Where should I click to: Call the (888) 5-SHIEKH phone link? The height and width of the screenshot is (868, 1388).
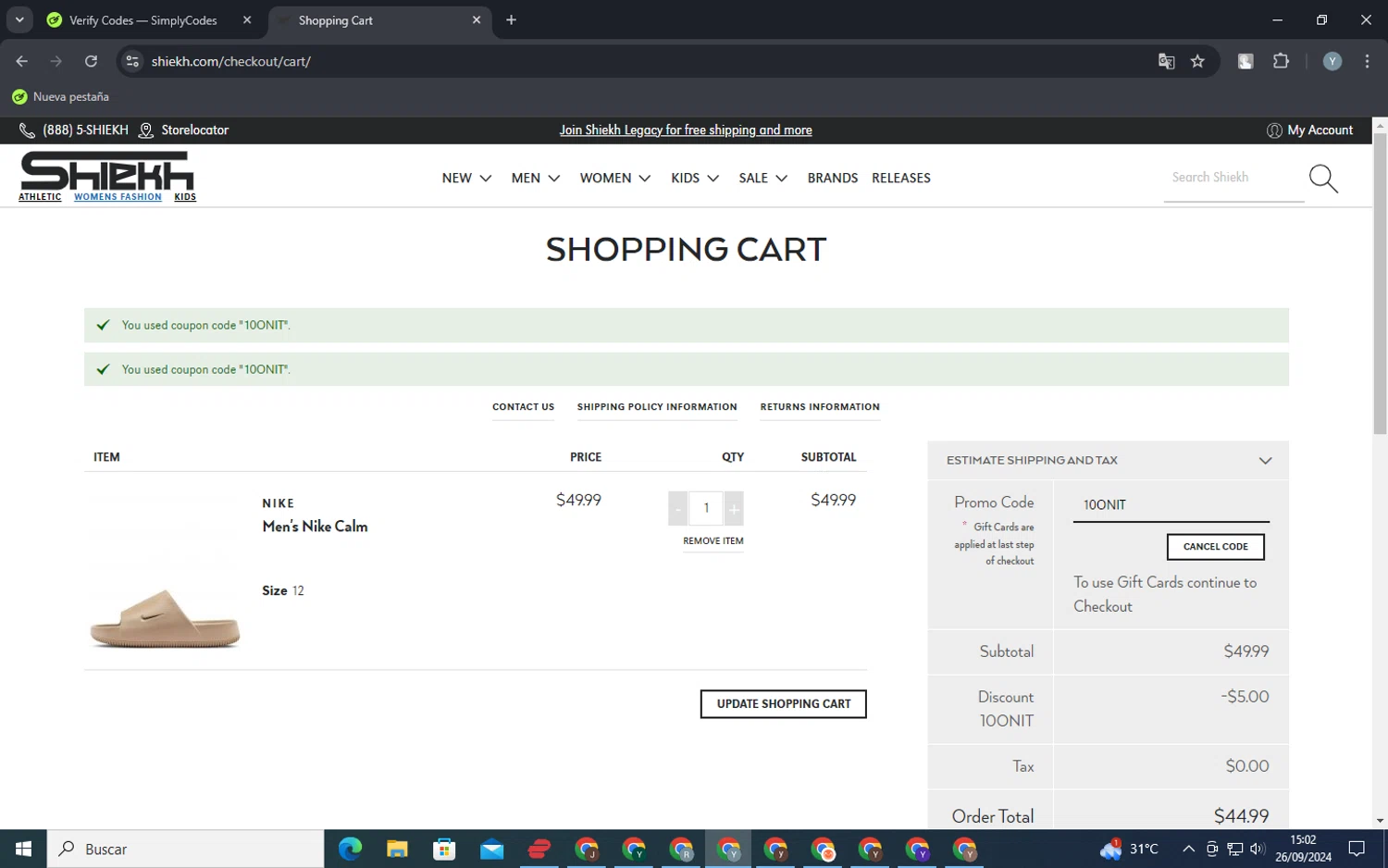tap(74, 130)
